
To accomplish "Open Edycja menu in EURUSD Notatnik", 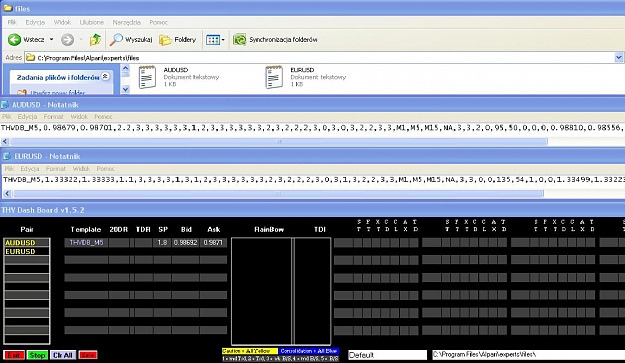I will click(29, 169).
